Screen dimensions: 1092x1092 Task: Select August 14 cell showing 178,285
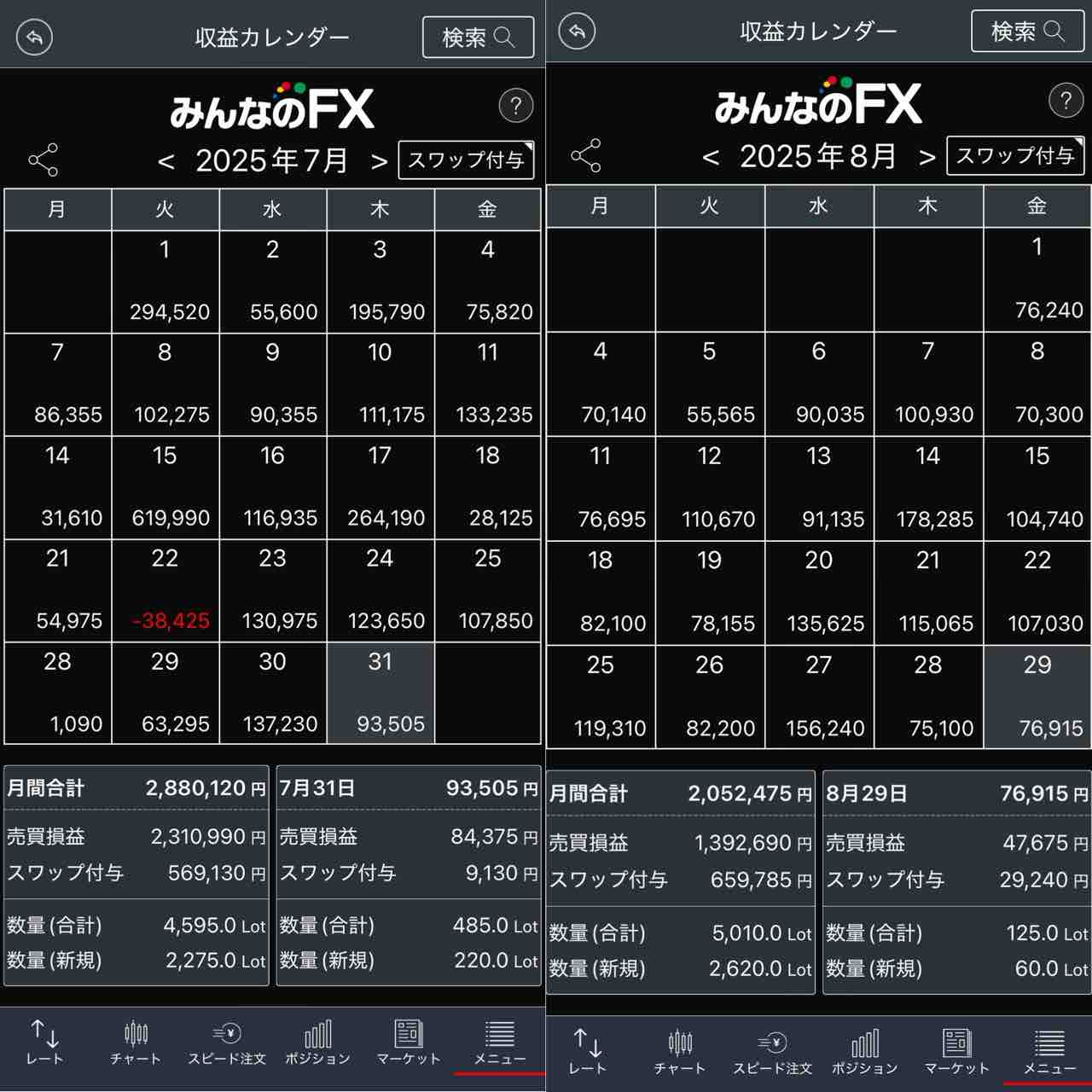pyautogui.click(x=928, y=489)
